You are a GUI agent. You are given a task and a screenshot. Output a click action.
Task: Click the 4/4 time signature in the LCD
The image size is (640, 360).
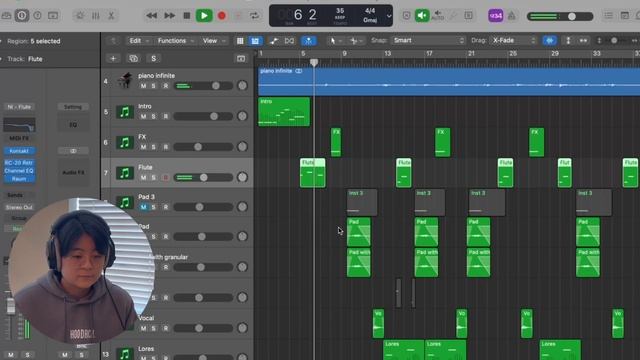[x=370, y=11]
